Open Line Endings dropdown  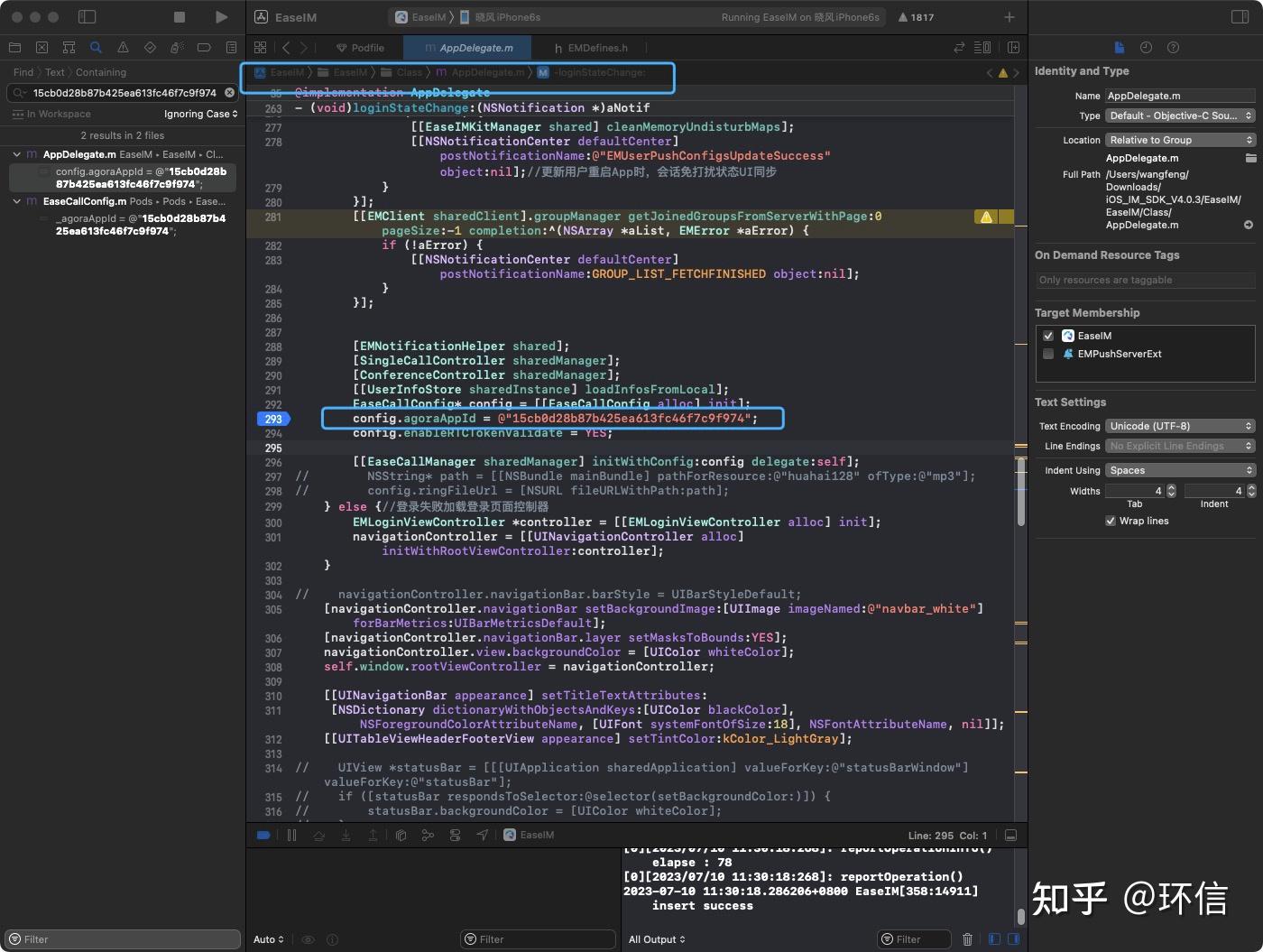(1180, 446)
